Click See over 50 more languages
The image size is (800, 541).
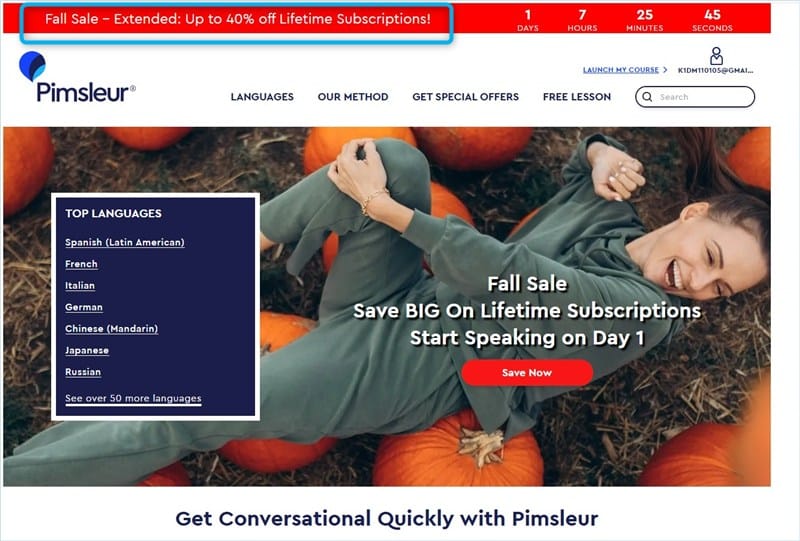point(133,399)
